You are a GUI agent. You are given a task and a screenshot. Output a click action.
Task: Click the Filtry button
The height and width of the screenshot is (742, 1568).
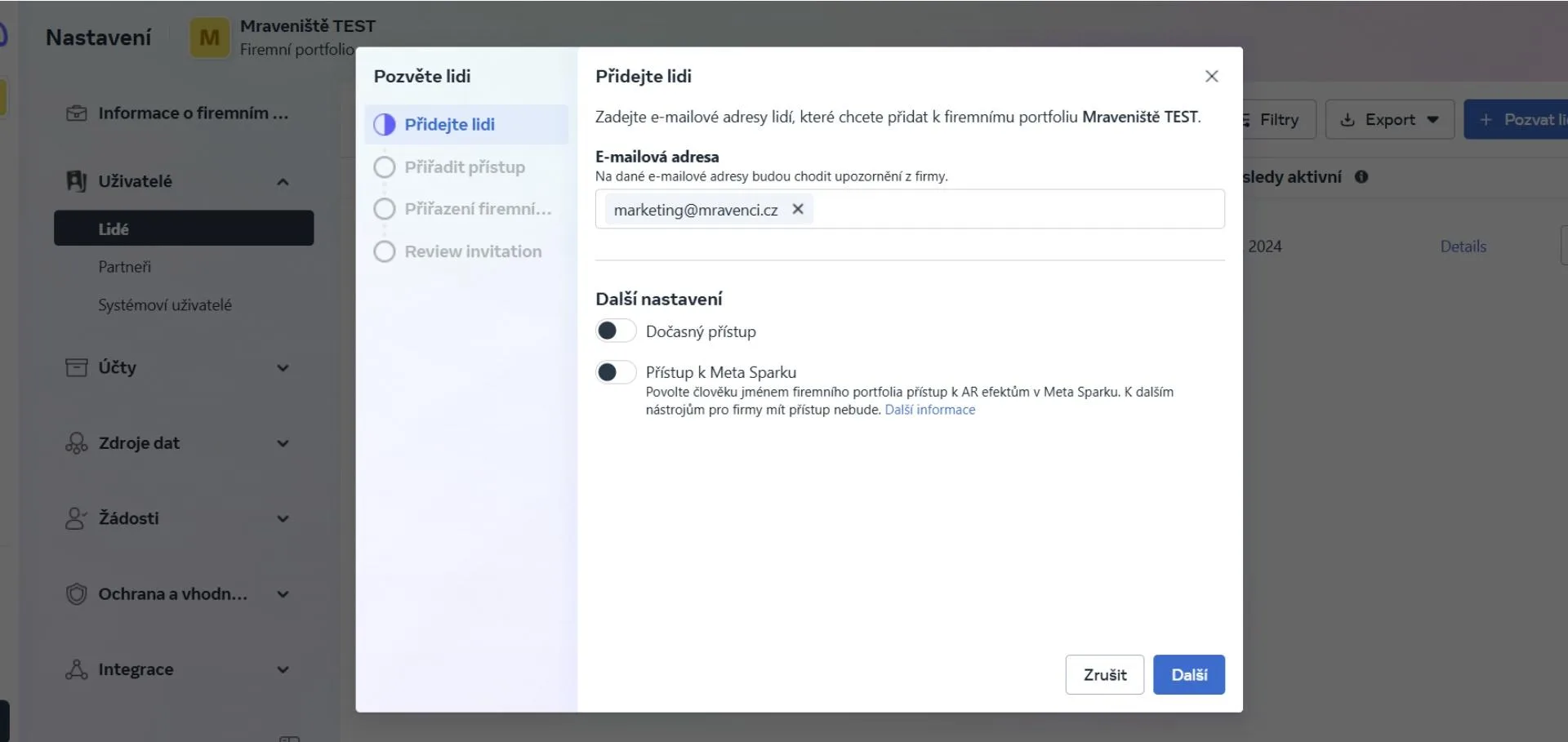point(1278,120)
